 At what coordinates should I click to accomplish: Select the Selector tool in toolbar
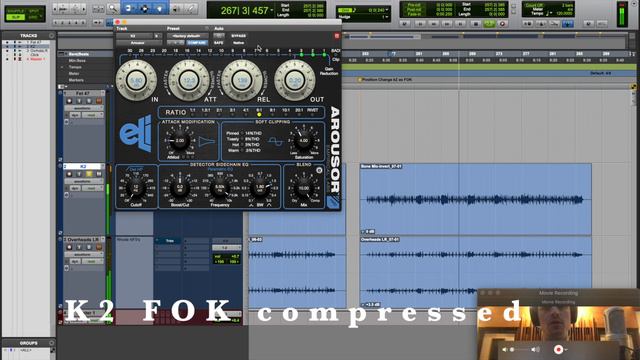(x=144, y=8)
